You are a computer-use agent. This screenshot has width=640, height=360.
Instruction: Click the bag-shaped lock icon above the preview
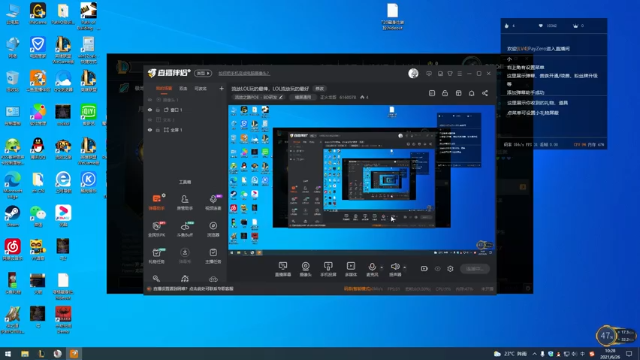click(445, 93)
